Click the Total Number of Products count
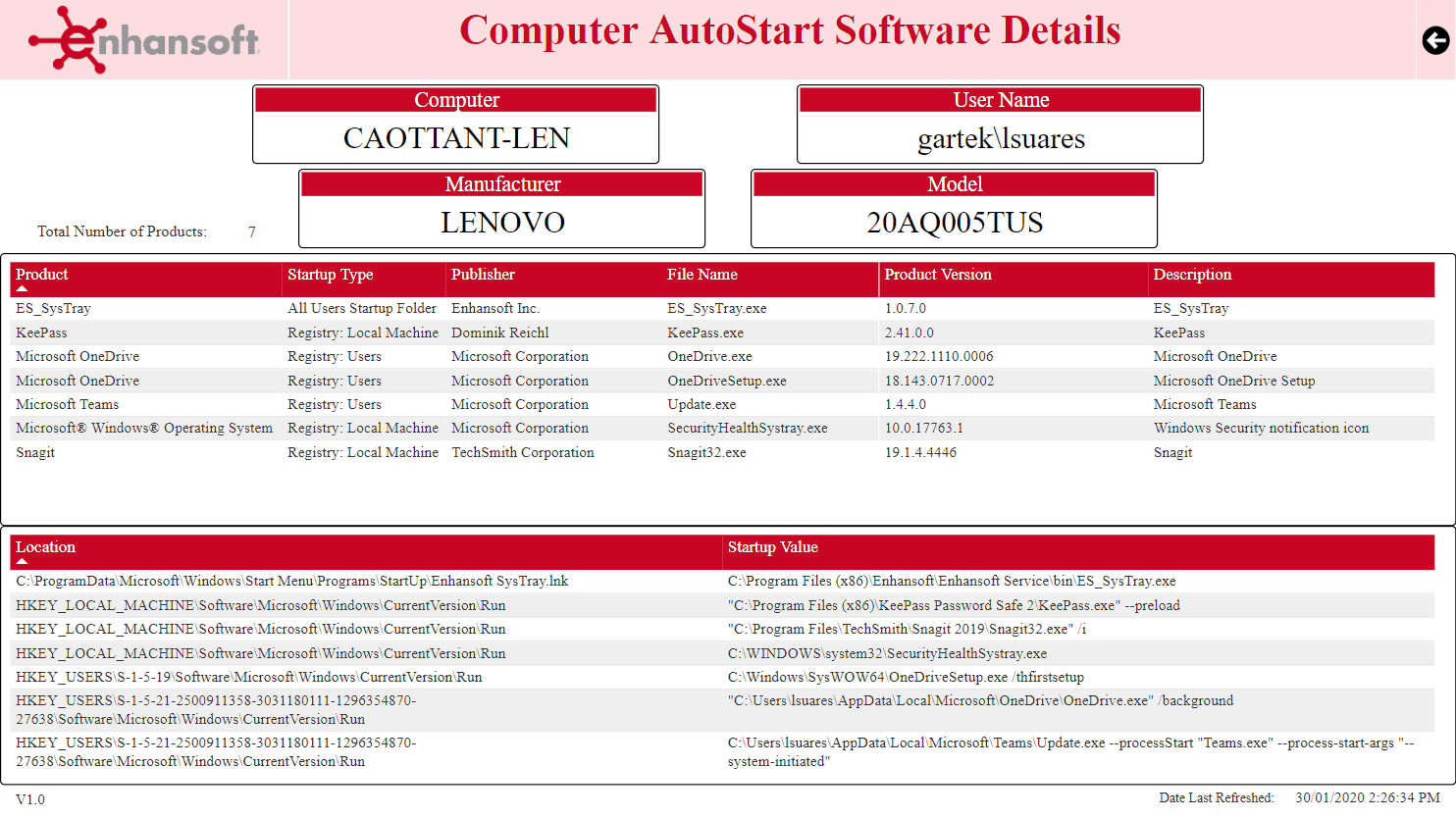Viewport: 1456px width, 819px height. pyautogui.click(x=251, y=231)
